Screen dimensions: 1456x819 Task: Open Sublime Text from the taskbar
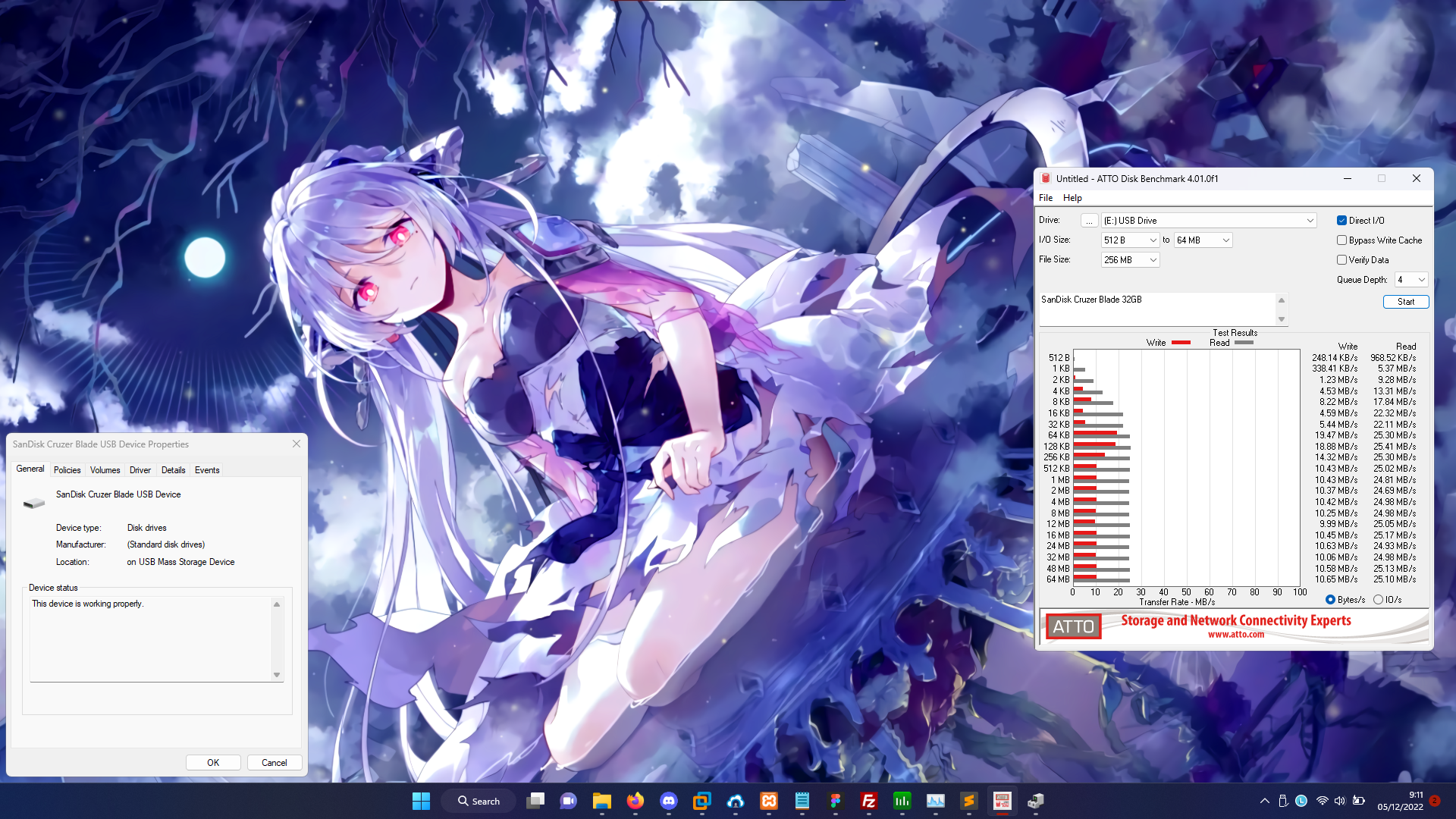point(969,801)
